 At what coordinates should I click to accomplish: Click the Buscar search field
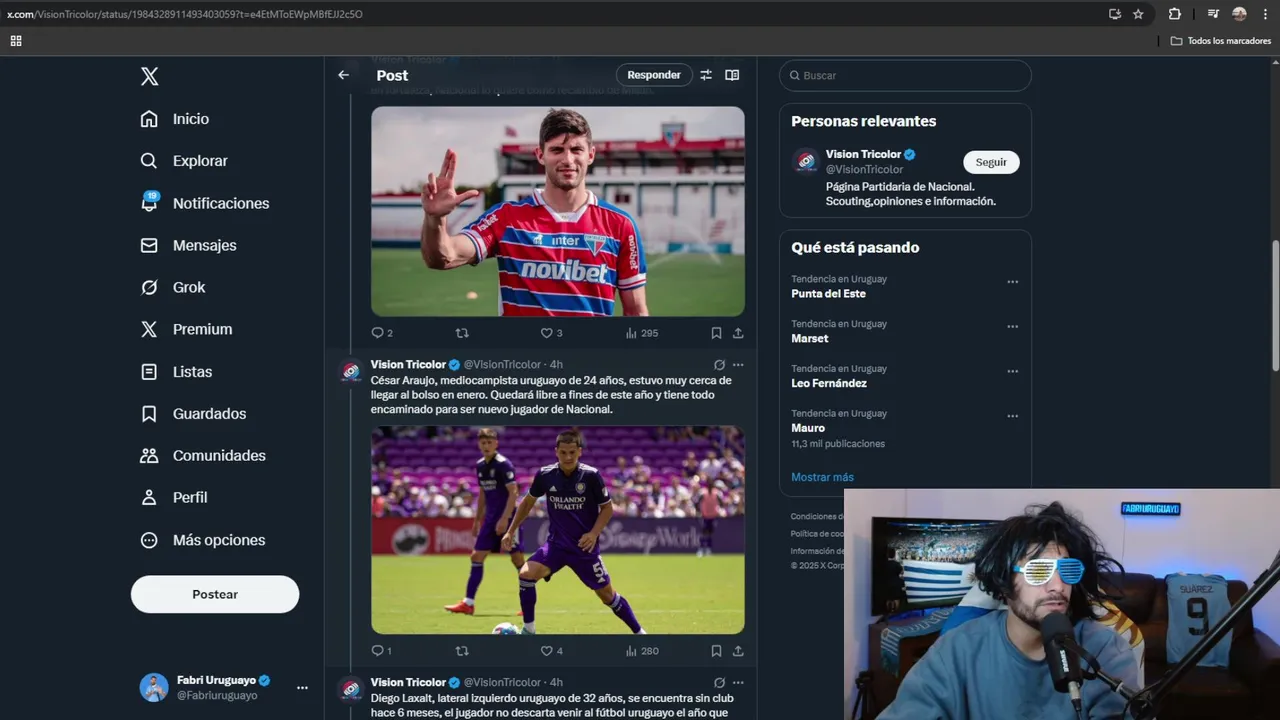click(905, 75)
